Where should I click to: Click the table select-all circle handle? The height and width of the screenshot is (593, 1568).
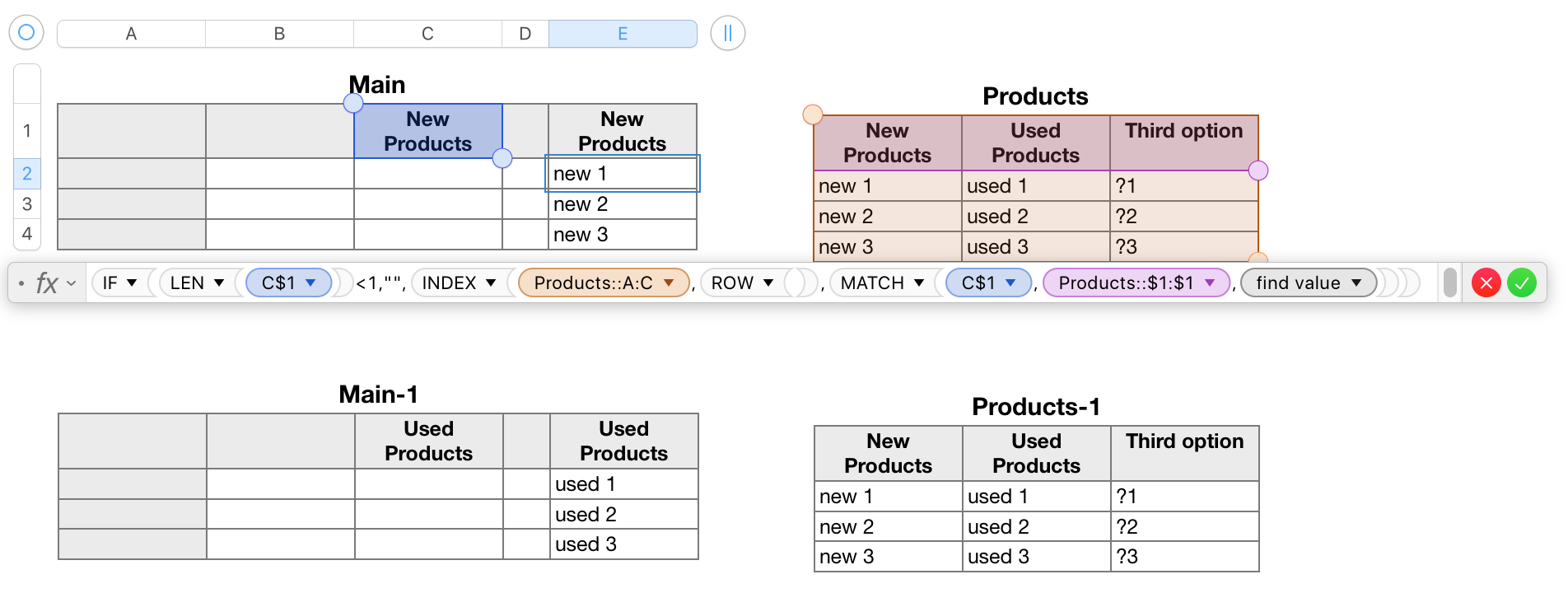(x=26, y=33)
